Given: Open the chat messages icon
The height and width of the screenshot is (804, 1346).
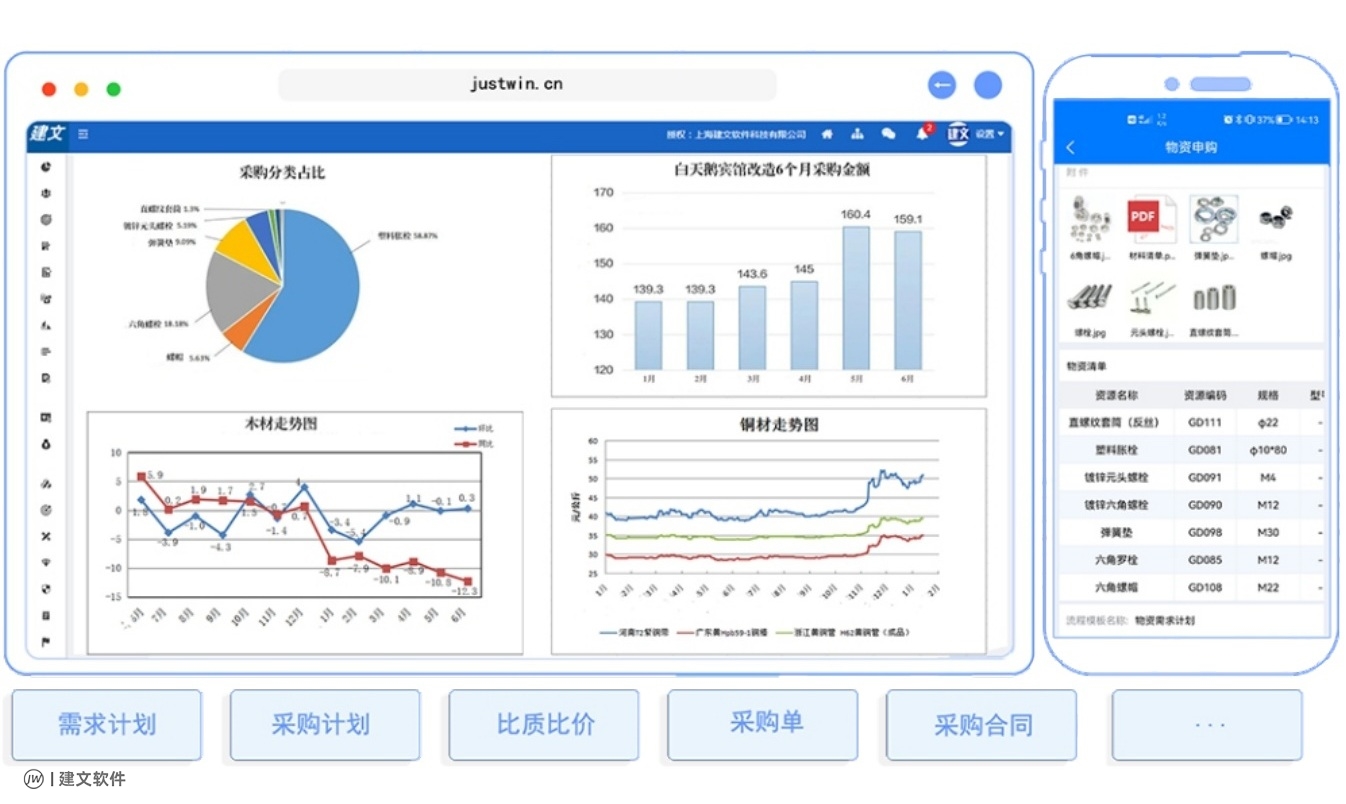Looking at the screenshot, I should click(x=888, y=134).
